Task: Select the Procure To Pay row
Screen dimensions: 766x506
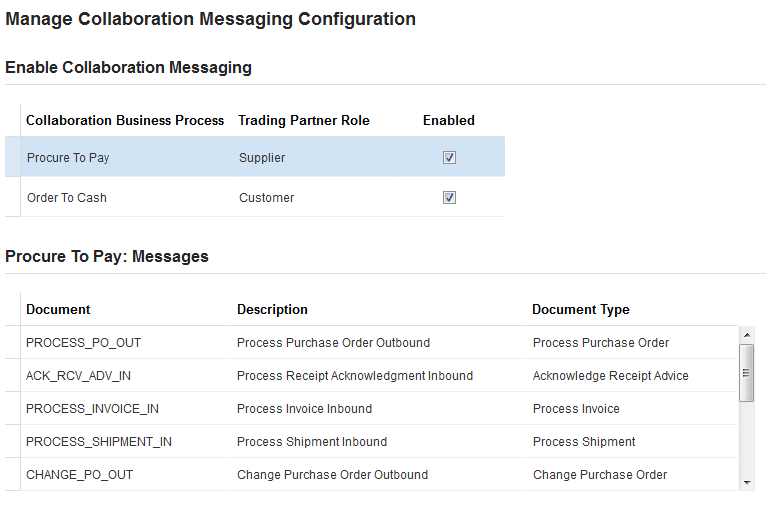Action: click(x=68, y=158)
